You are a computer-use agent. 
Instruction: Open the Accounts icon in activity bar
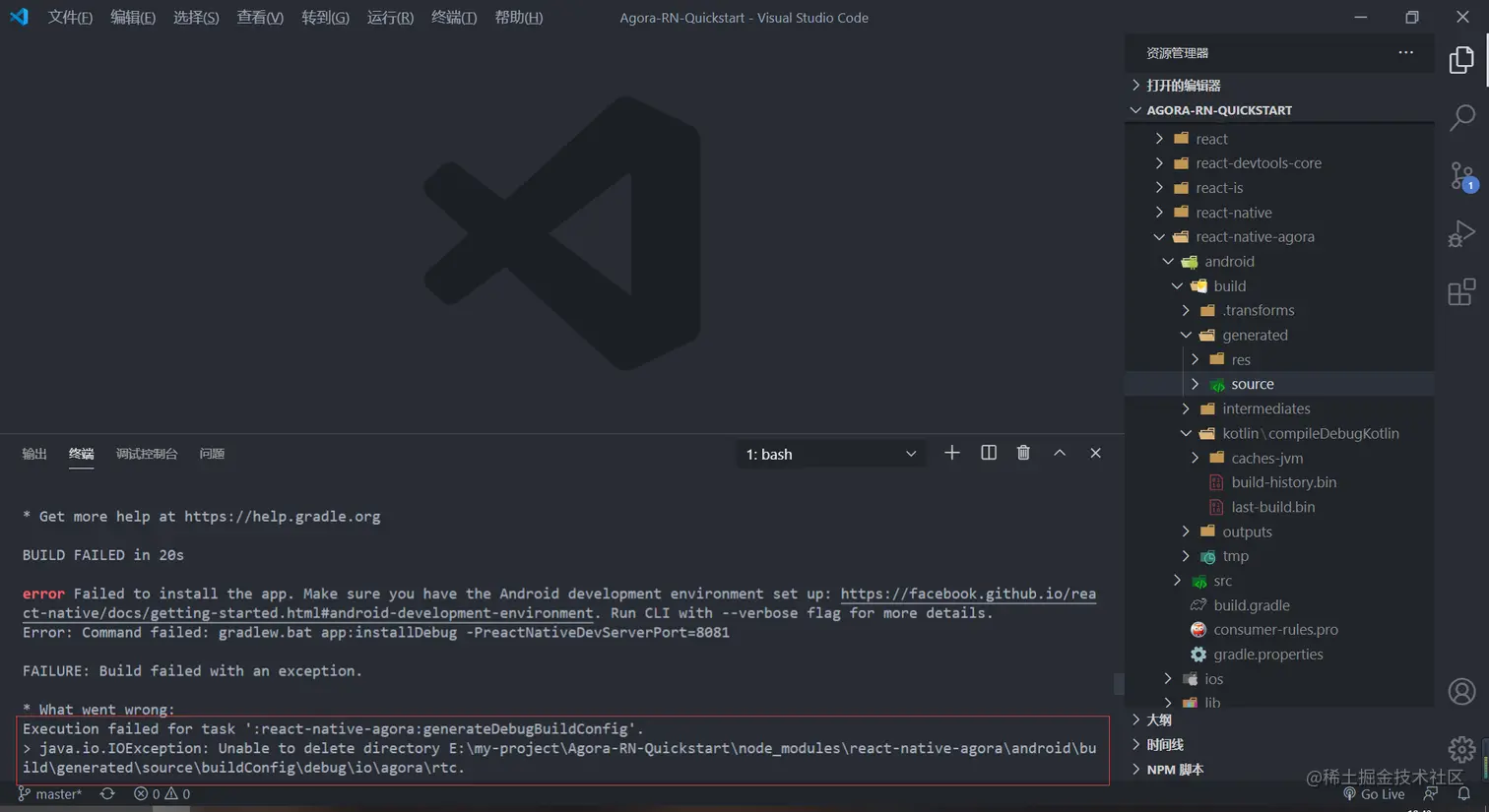point(1461,692)
